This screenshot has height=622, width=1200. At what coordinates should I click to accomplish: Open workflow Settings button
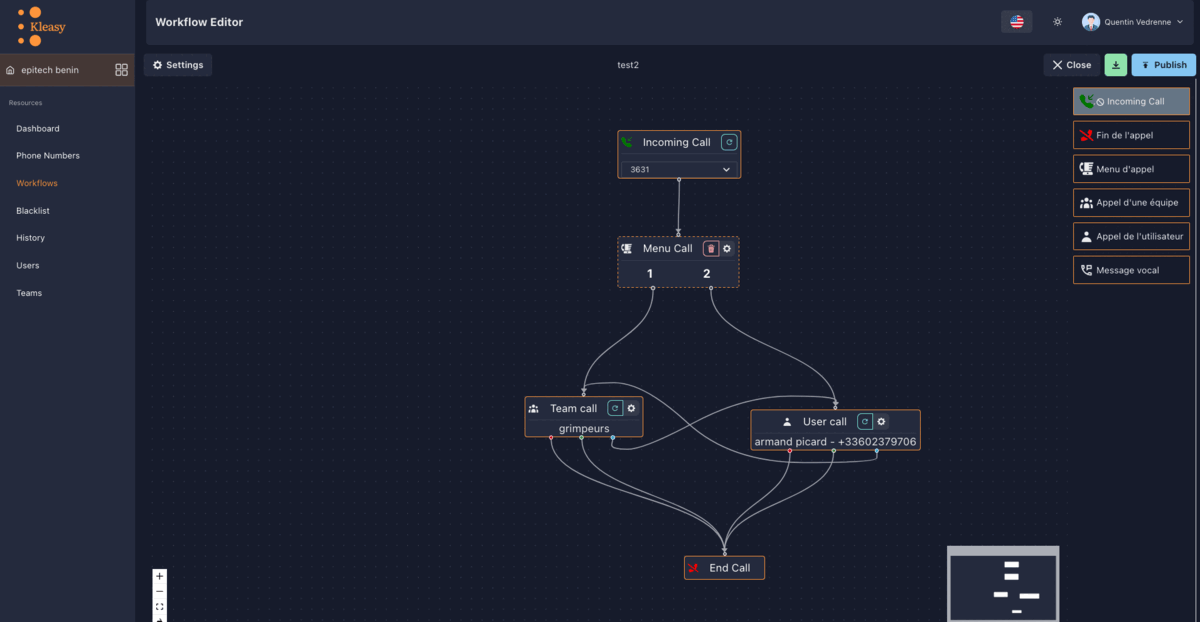pos(178,65)
